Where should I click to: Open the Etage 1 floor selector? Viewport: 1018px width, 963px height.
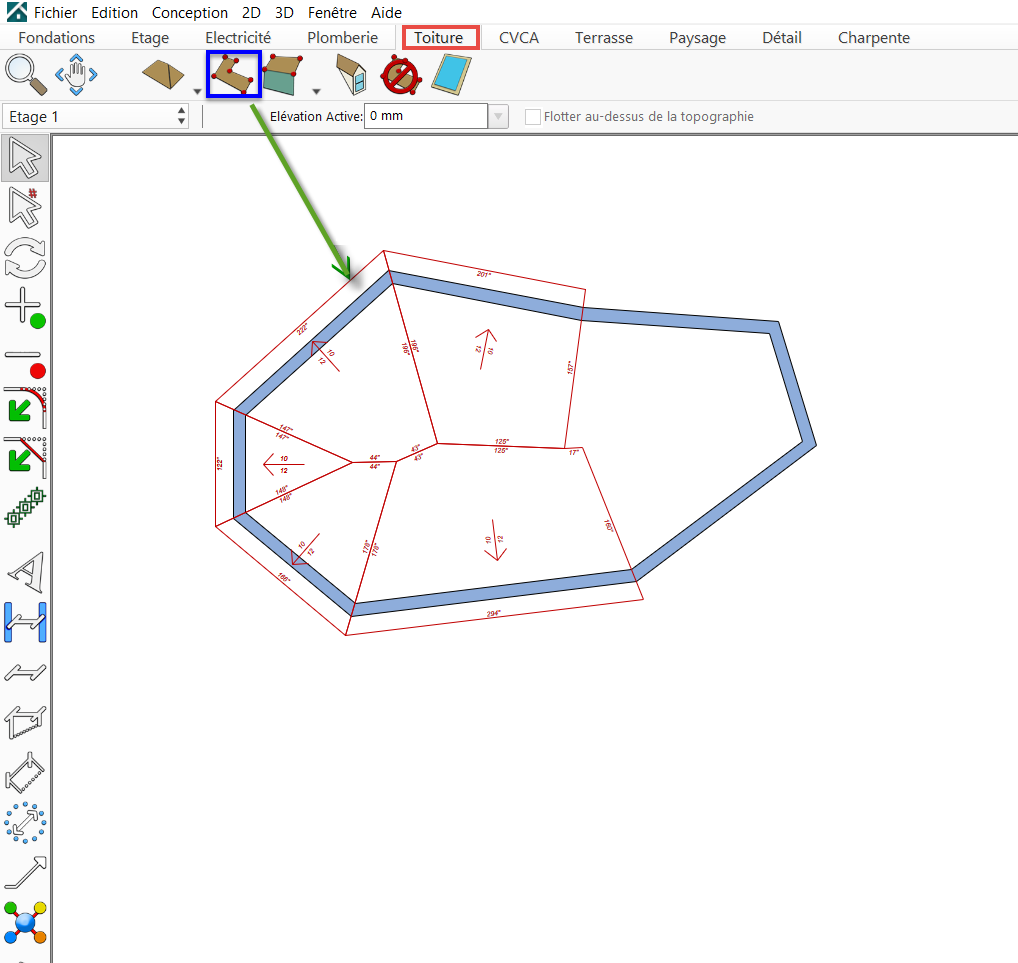(96, 117)
